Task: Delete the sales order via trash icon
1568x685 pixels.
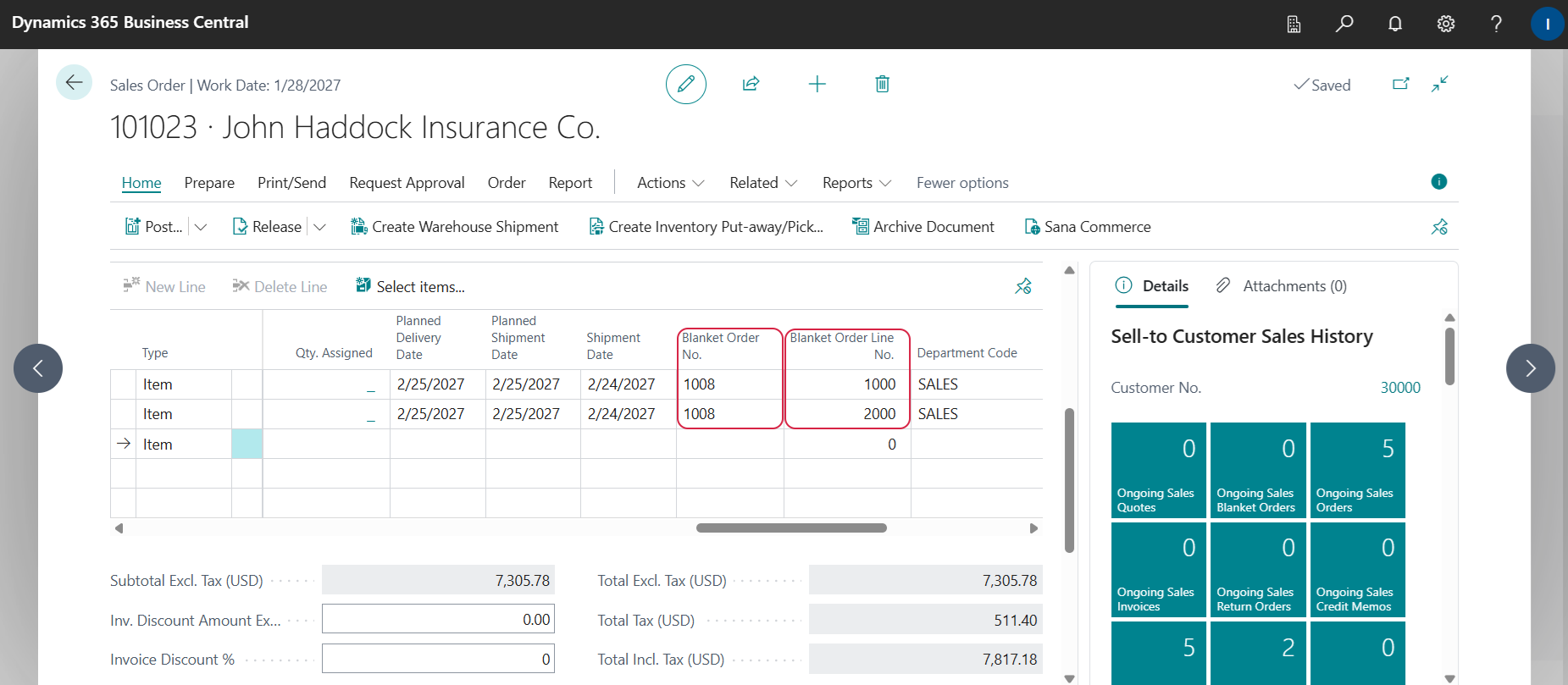Action: [882, 84]
